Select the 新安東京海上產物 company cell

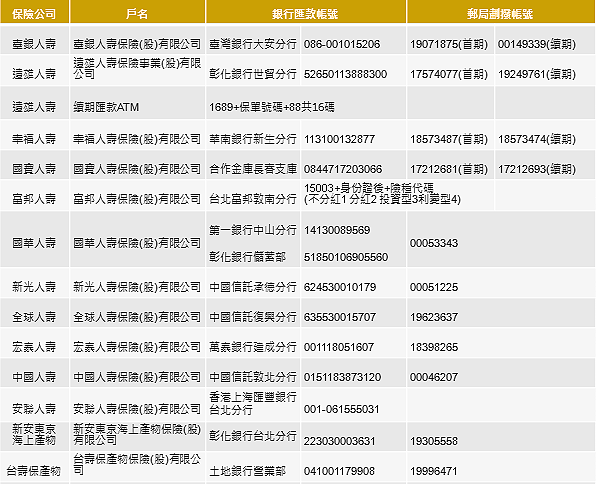tap(34, 435)
